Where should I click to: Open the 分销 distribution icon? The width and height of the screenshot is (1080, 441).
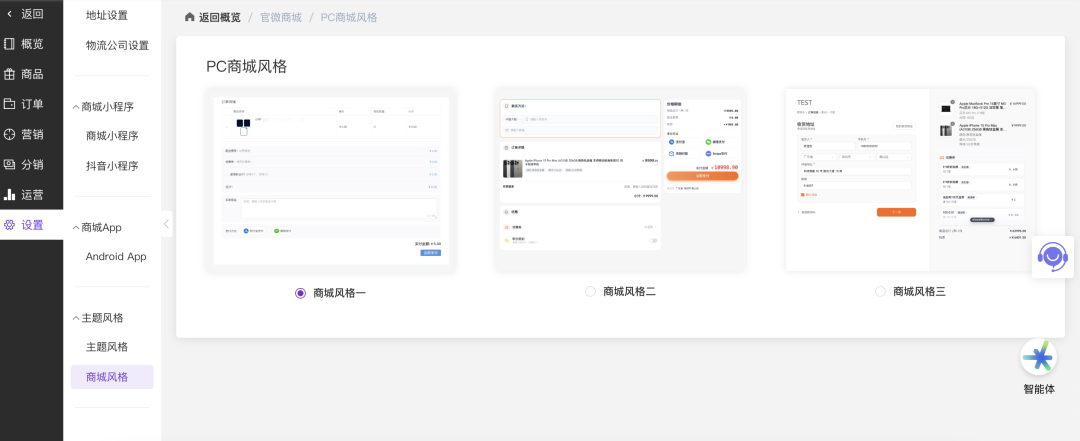pyautogui.click(x=10, y=164)
